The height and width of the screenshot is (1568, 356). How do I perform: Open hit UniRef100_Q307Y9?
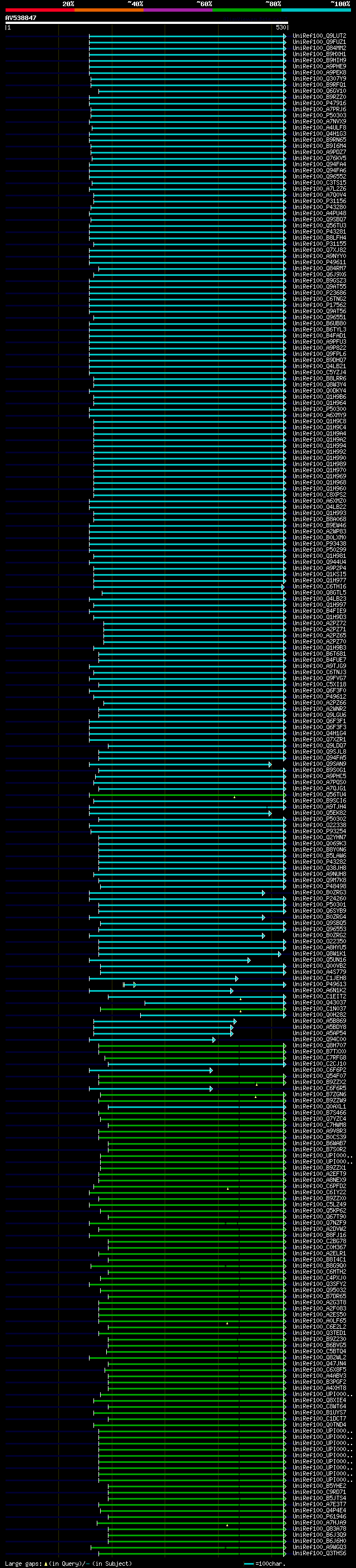[x=319, y=78]
